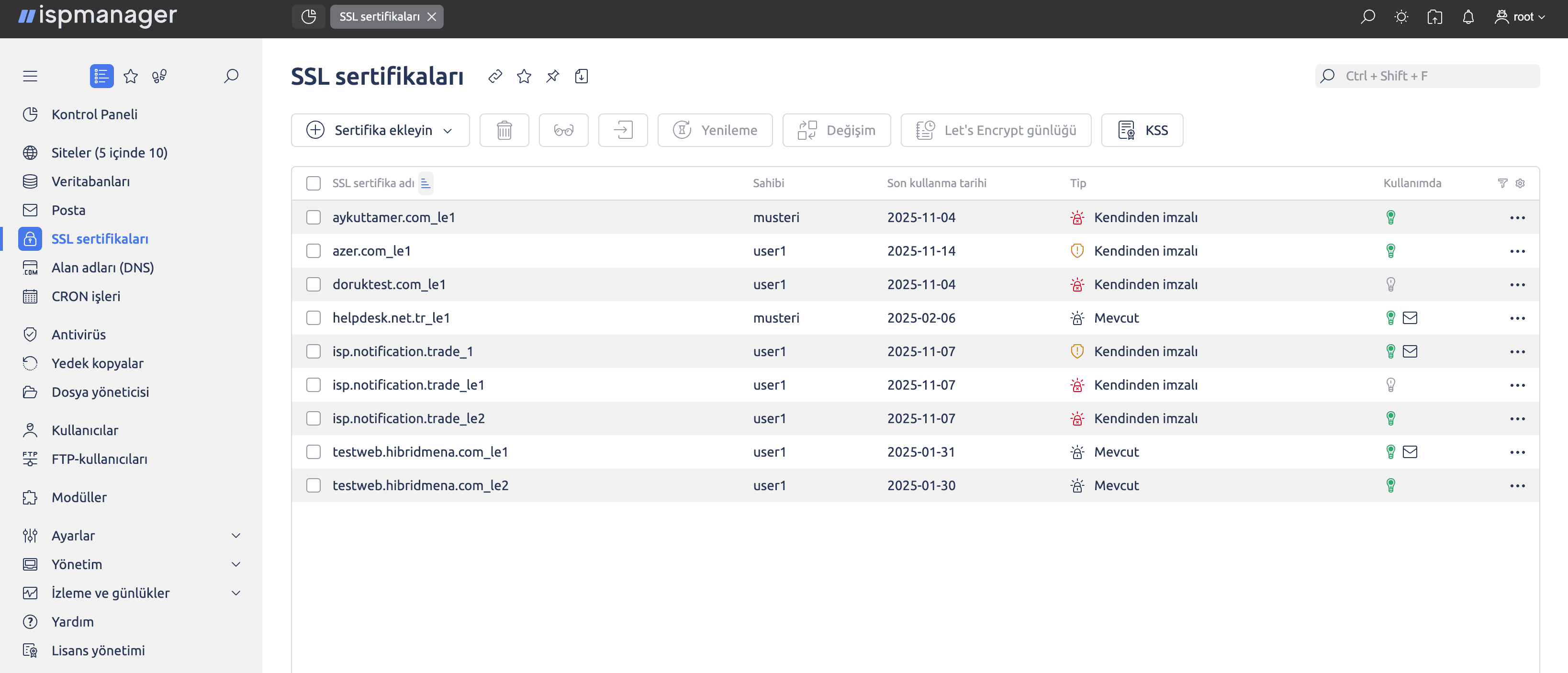
Task: Close the SSL sertifikaları tab
Action: tap(432, 16)
